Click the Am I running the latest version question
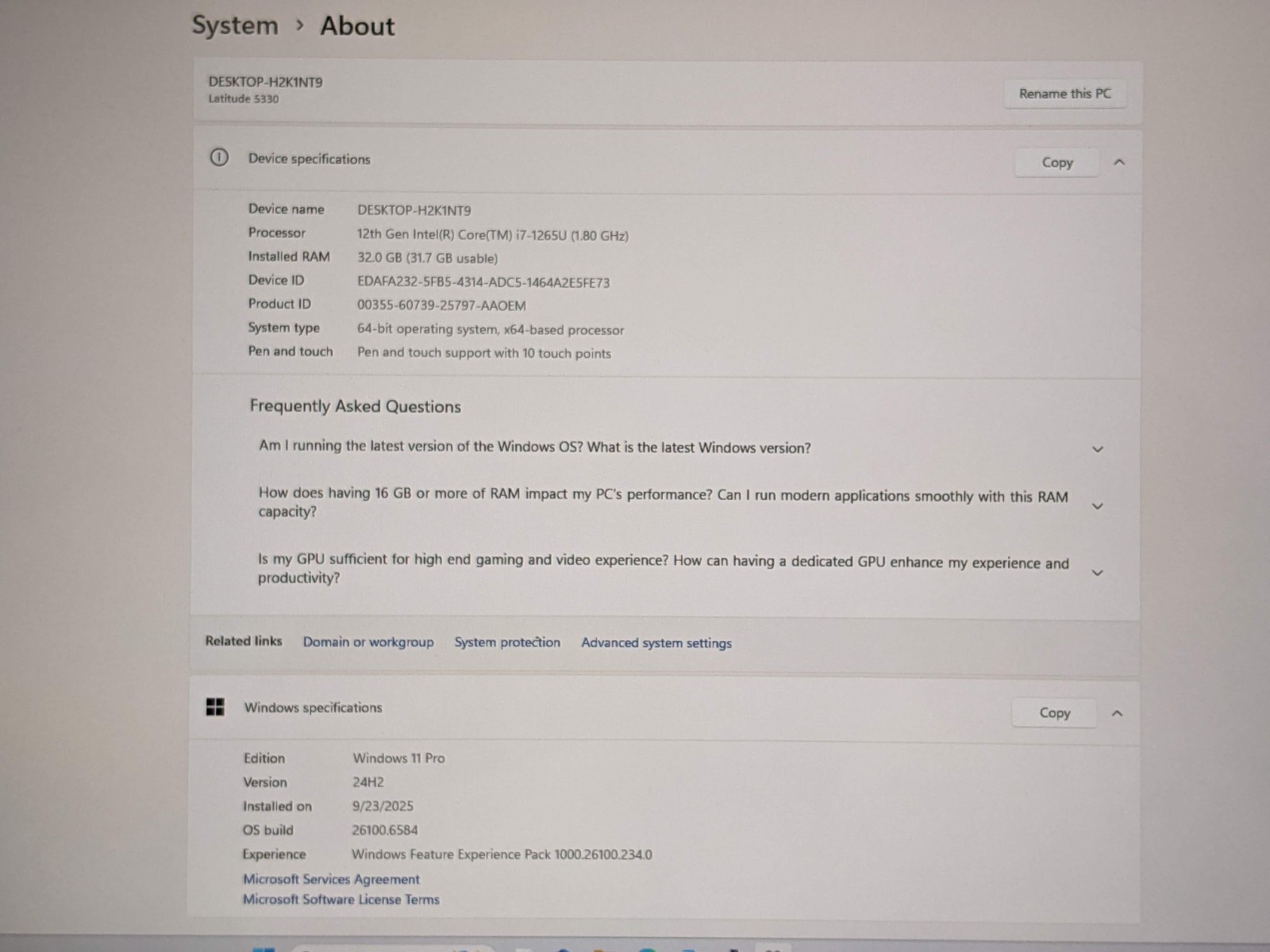 535,447
